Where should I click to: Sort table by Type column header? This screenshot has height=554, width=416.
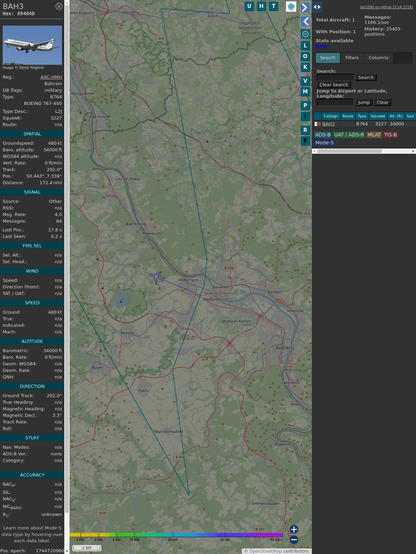point(362,116)
